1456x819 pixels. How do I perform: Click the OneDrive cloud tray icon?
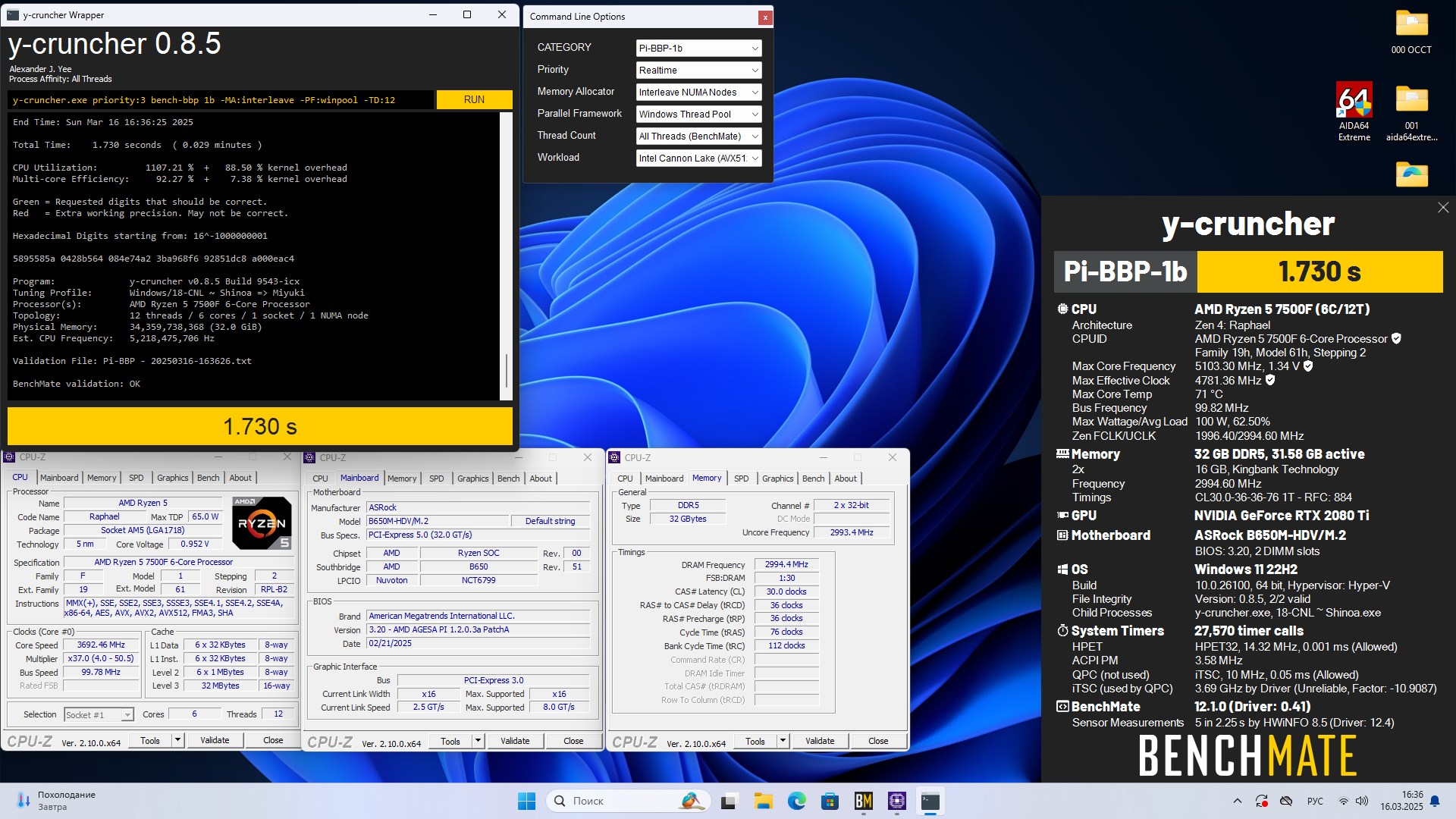pos(1286,801)
